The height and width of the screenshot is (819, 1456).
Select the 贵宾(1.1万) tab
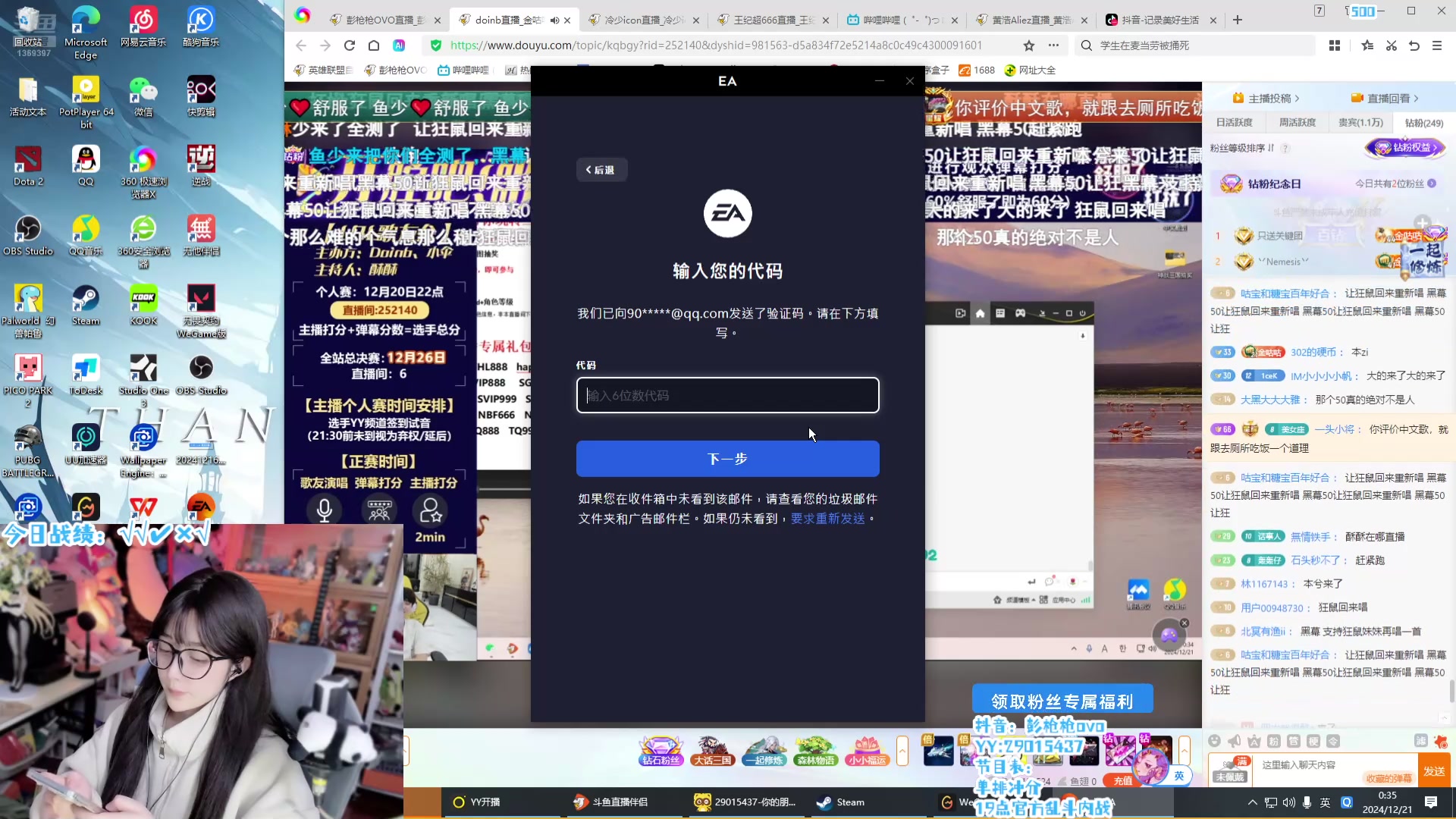[1360, 123]
